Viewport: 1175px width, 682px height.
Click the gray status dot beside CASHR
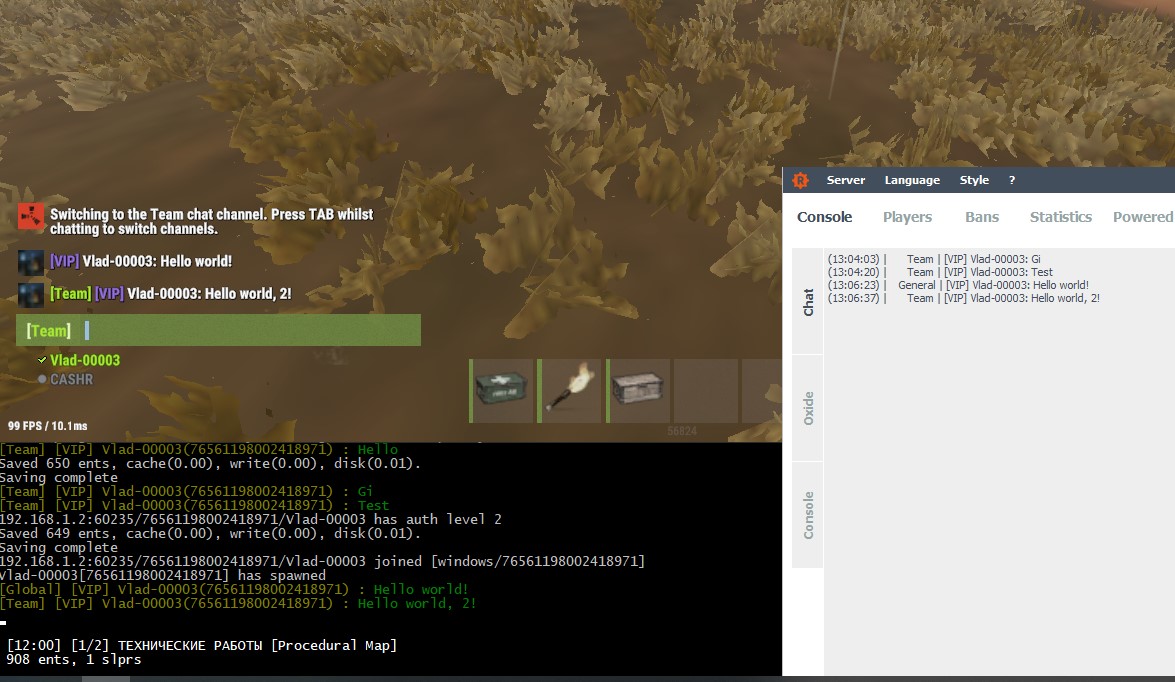pos(42,380)
